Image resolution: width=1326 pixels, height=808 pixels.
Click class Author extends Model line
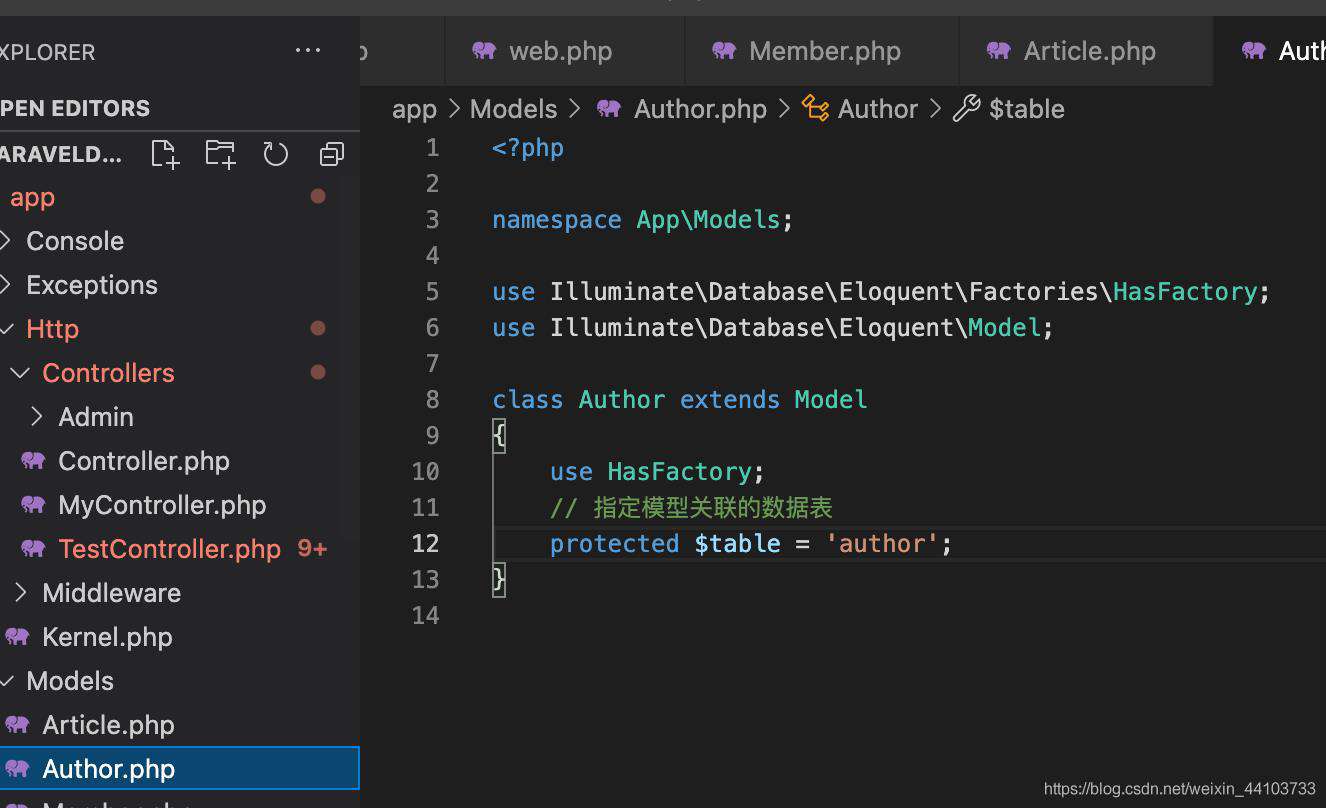pyautogui.click(x=680, y=399)
